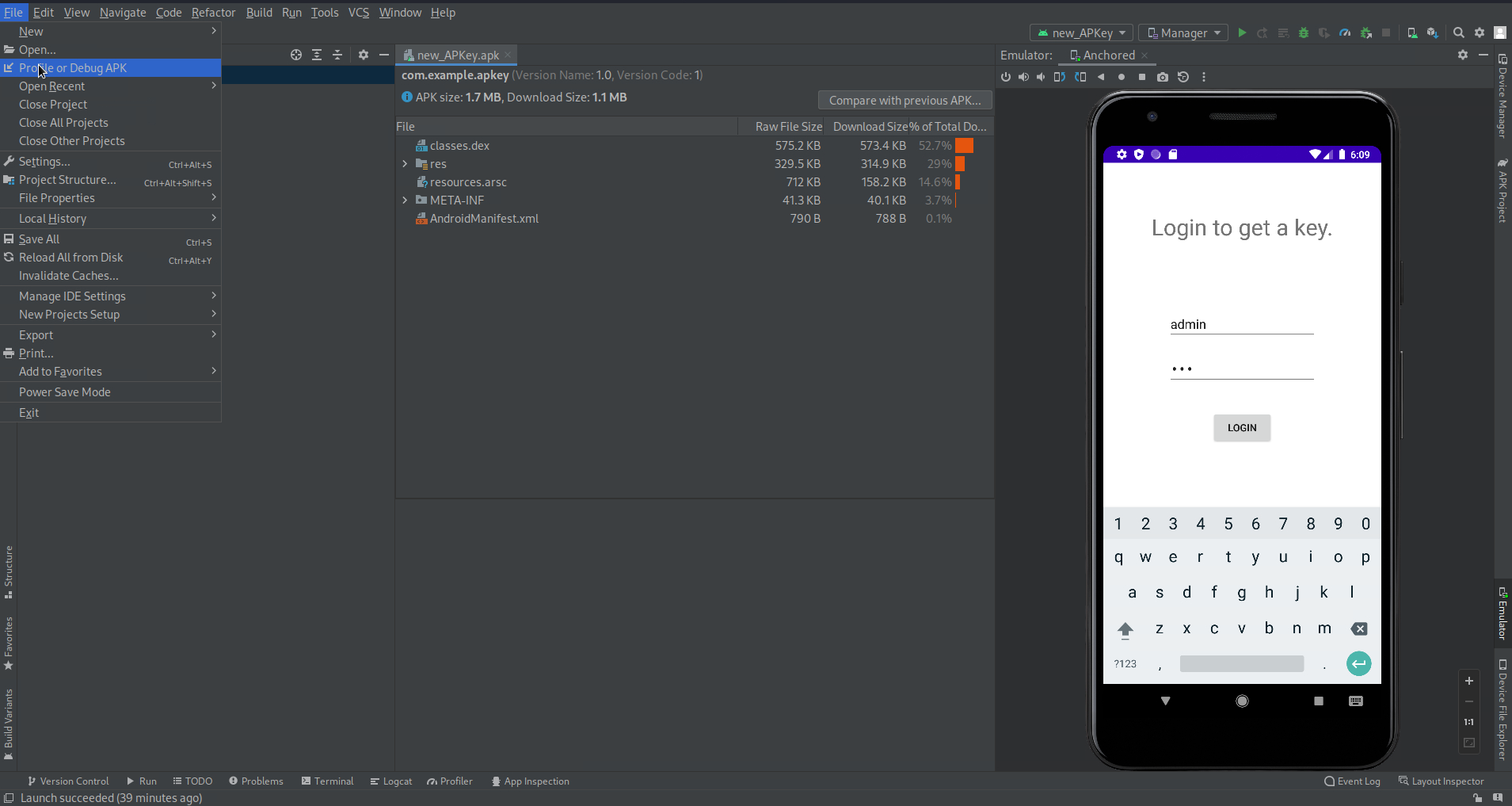Click emulator toolbar Overview square icon
Screen dimensions: 1512x806
coord(1142,77)
